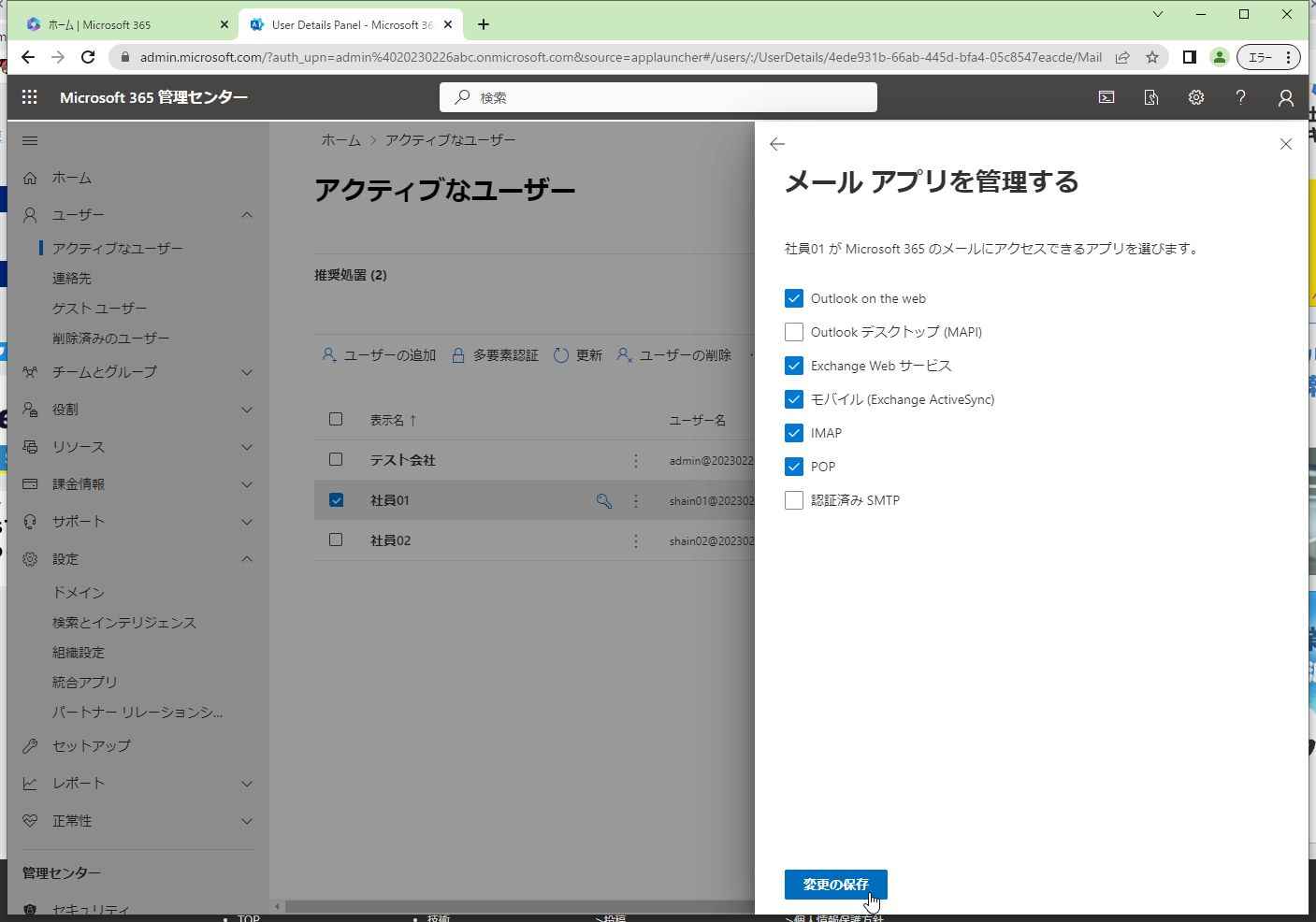Viewport: 1316px width, 922px height.
Task: Uncheck モバイル (Exchange ActiveSync)
Action: click(794, 399)
